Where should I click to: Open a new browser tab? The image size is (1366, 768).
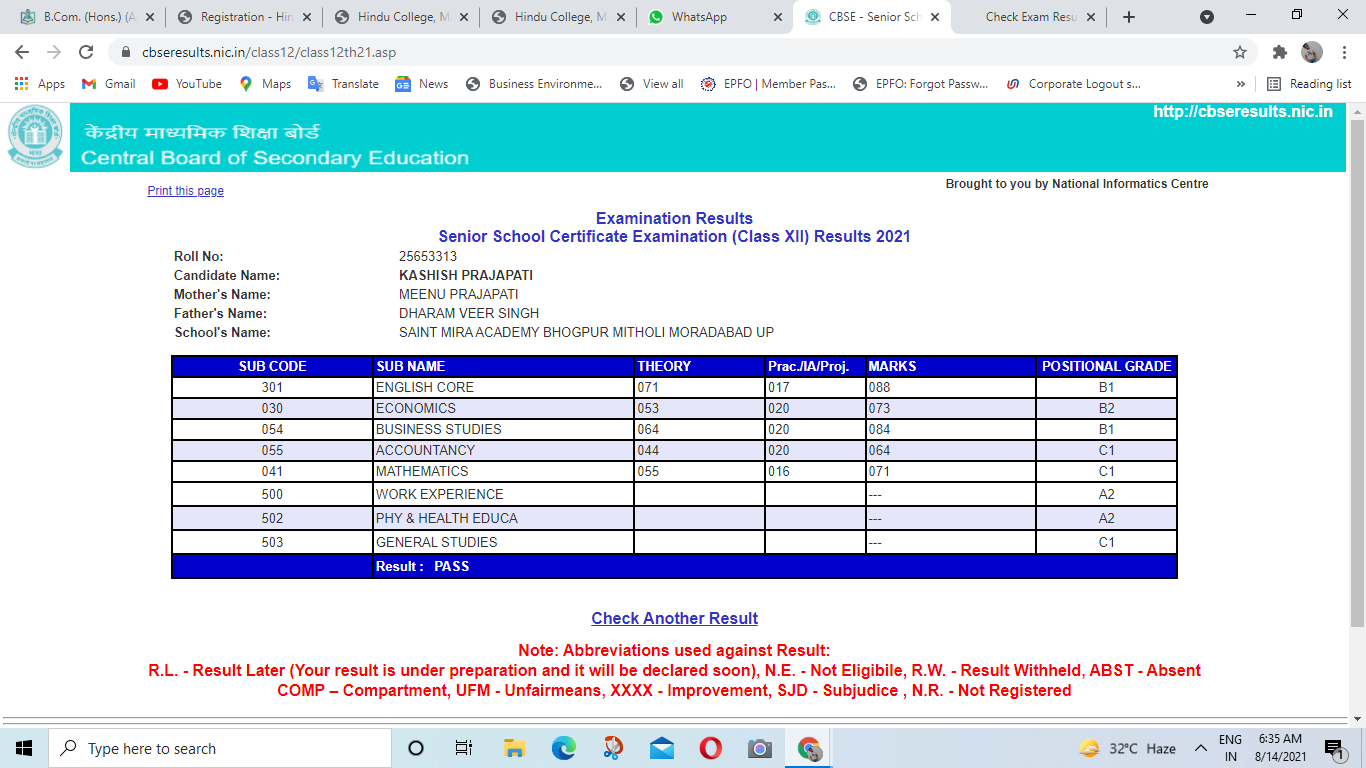(1129, 17)
